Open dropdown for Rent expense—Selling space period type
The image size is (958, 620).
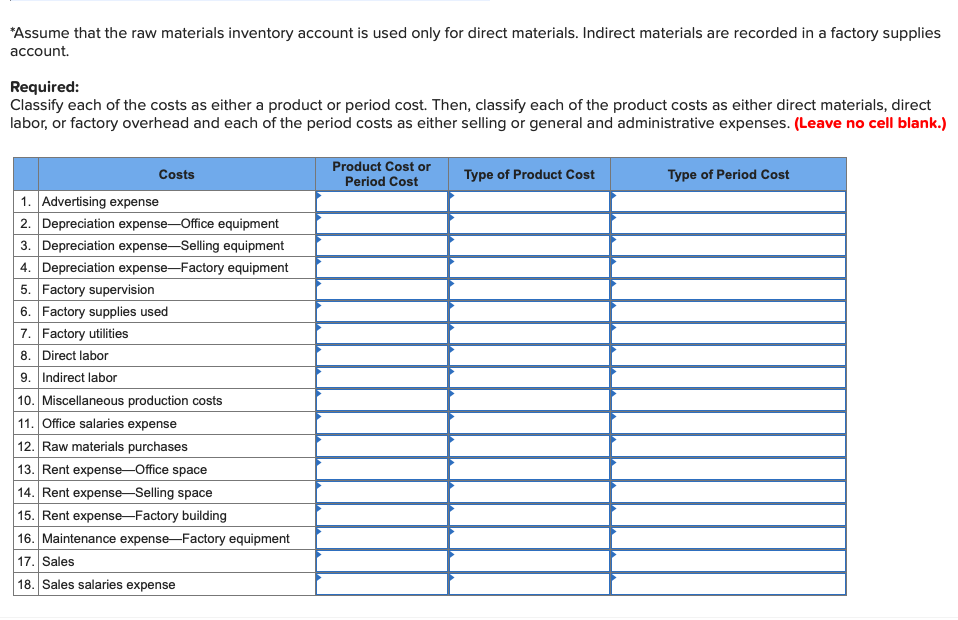pyautogui.click(x=727, y=492)
